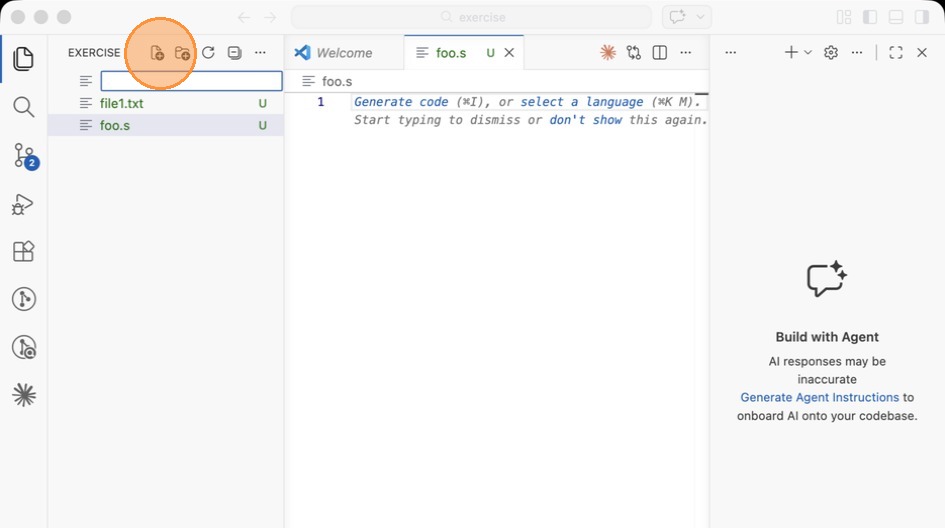Click the Generate Agent Instructions link
This screenshot has height=528, width=945.
(x=819, y=397)
